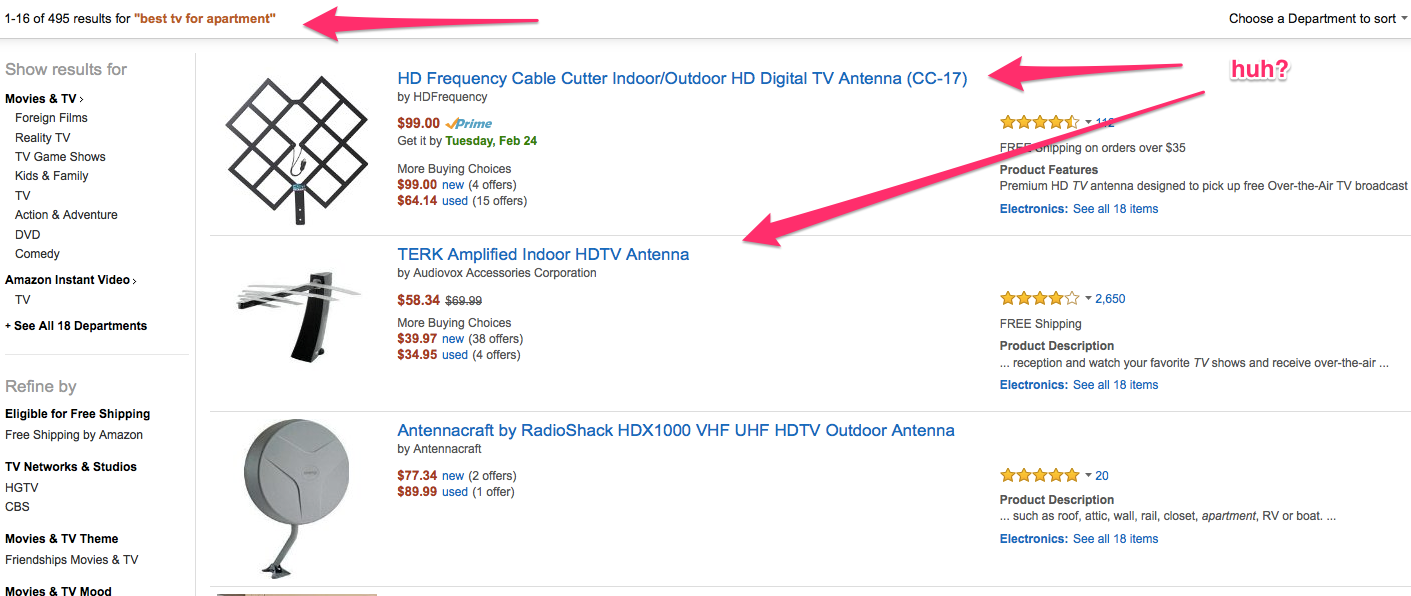The image size is (1411, 596).
Task: Expand See All 18 Departments
Action: (76, 326)
